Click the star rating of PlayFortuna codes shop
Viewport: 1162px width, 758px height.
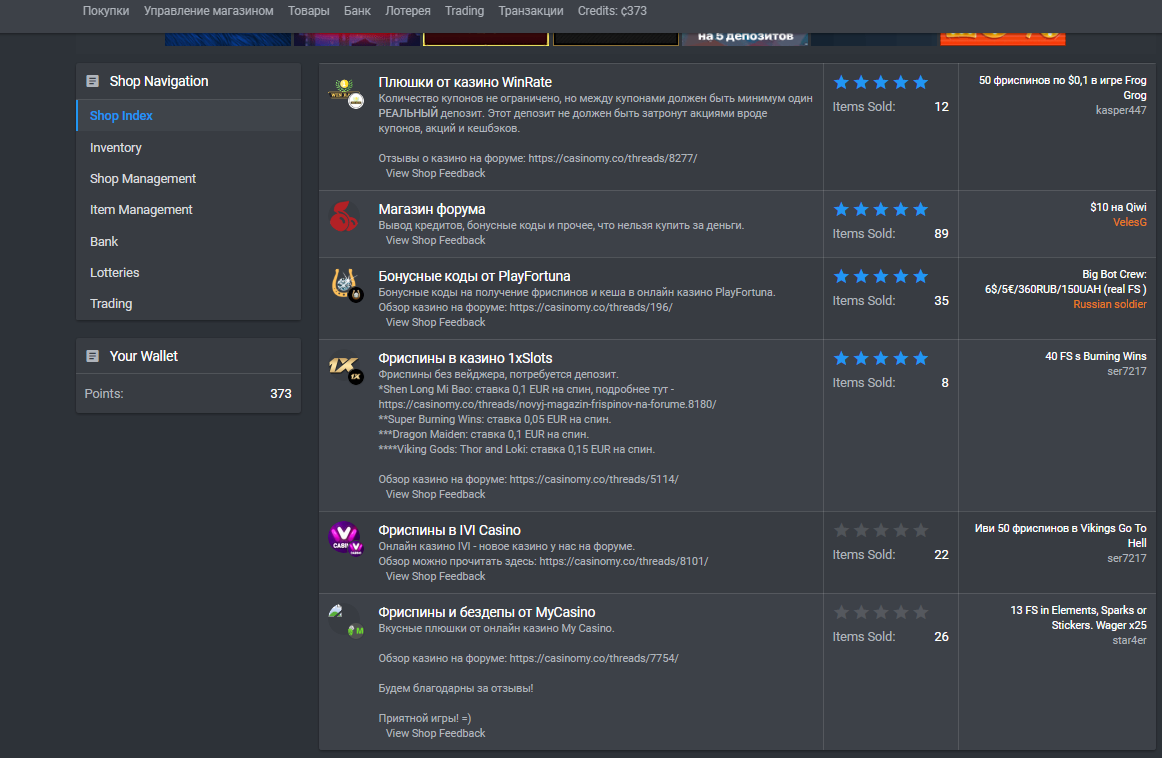pos(880,276)
